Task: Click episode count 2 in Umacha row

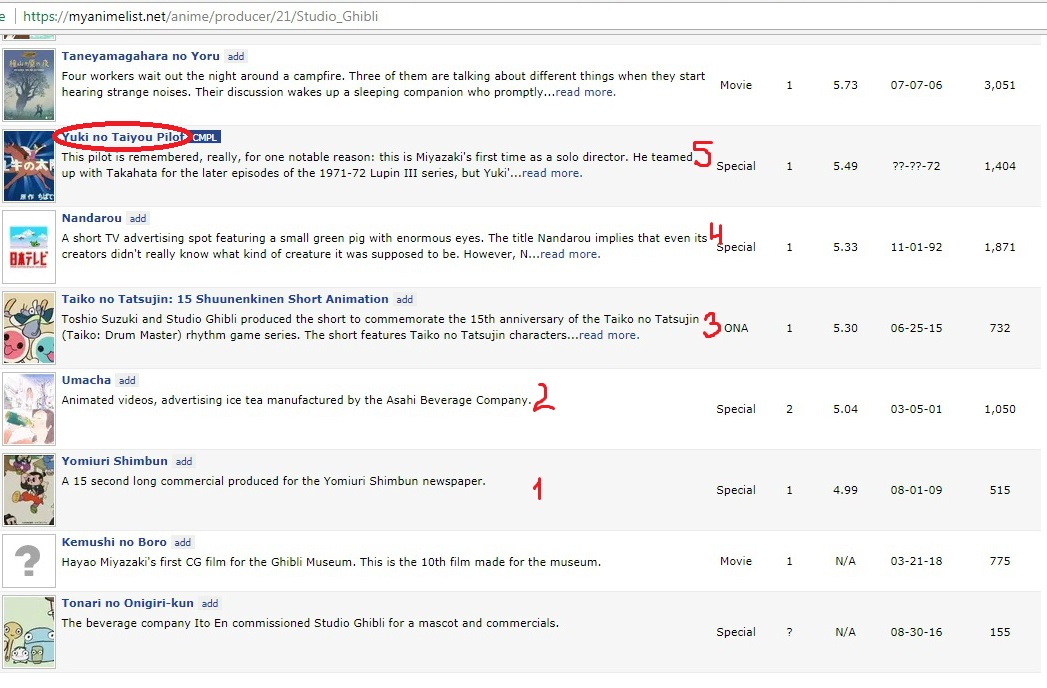Action: coord(789,408)
